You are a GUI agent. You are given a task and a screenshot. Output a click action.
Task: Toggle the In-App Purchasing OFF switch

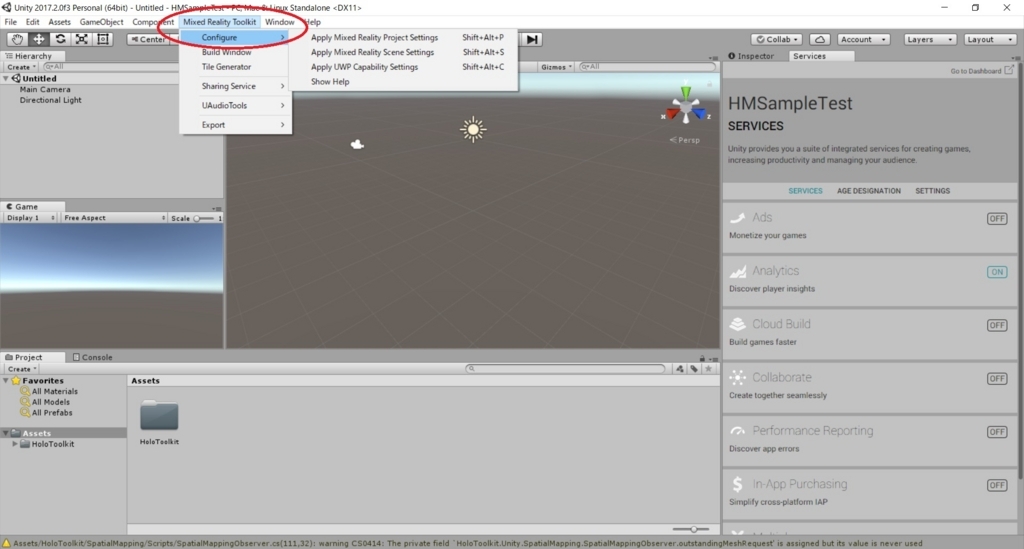pos(997,485)
